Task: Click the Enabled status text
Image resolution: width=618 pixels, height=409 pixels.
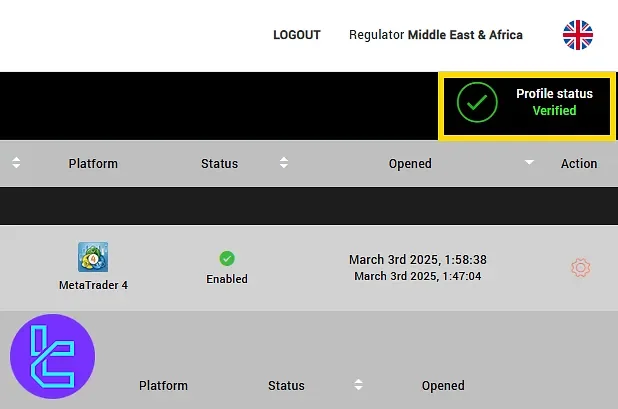Action: (x=227, y=279)
